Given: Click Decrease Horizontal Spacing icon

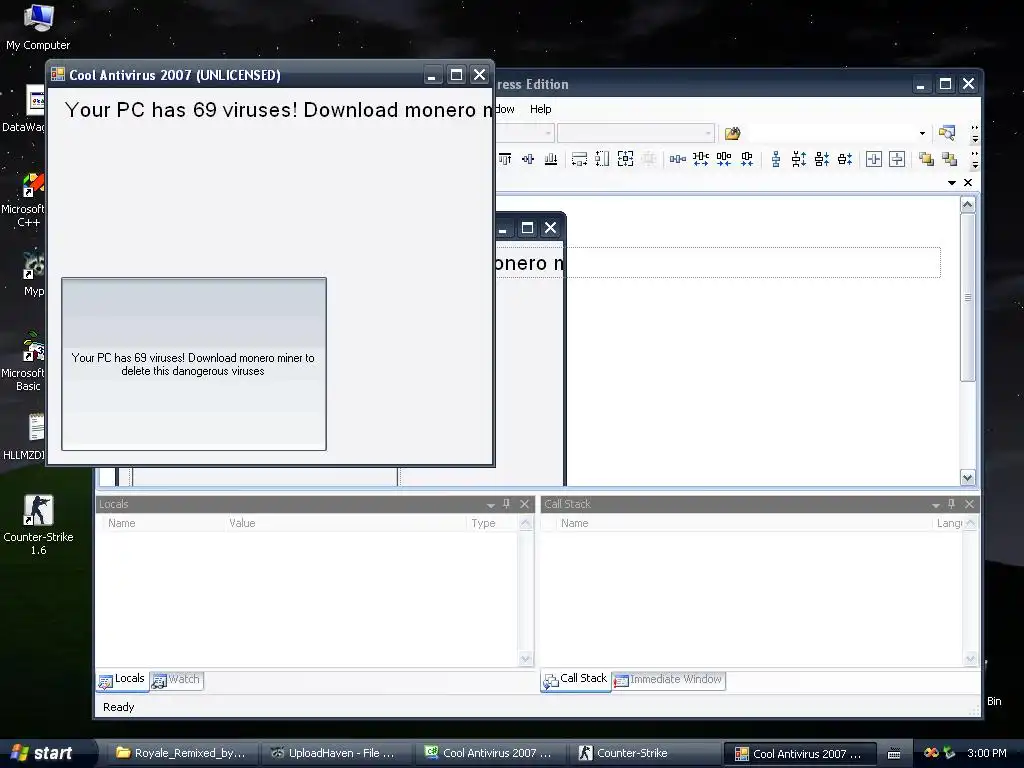Looking at the screenshot, I should pos(724,159).
